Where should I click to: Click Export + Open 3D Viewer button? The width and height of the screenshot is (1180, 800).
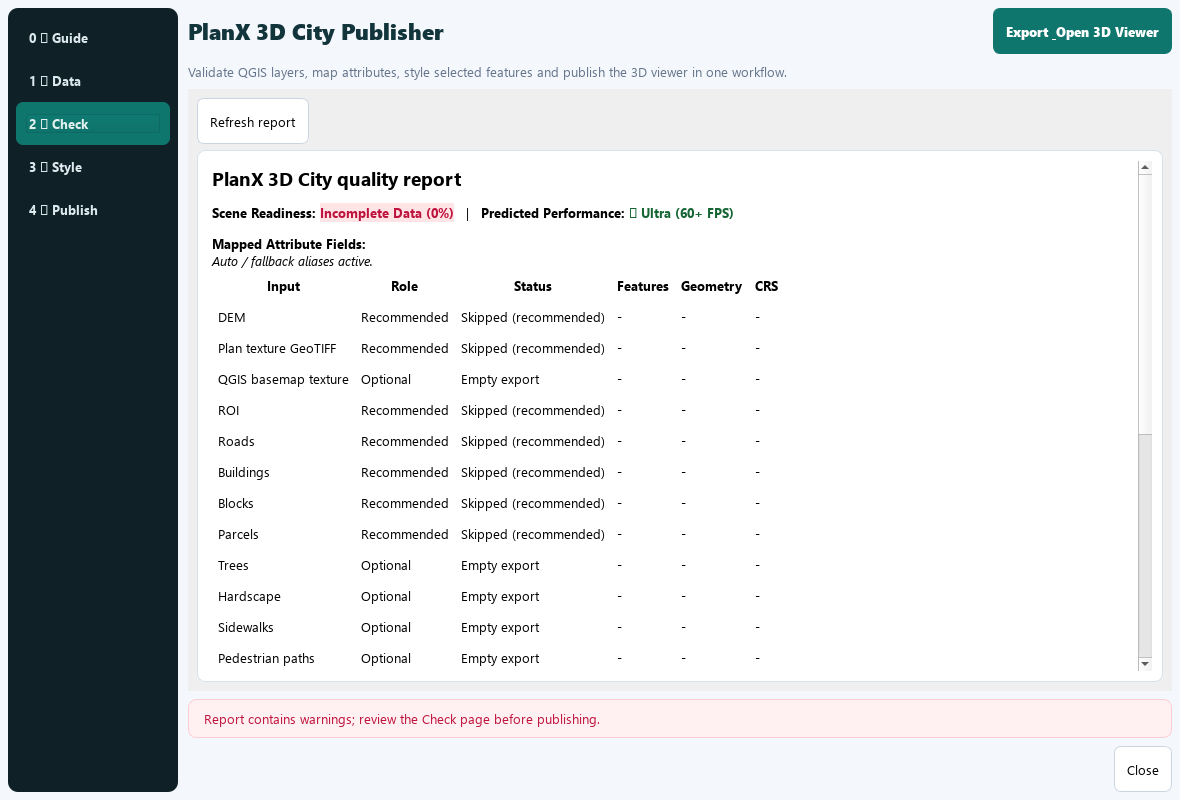1081,32
